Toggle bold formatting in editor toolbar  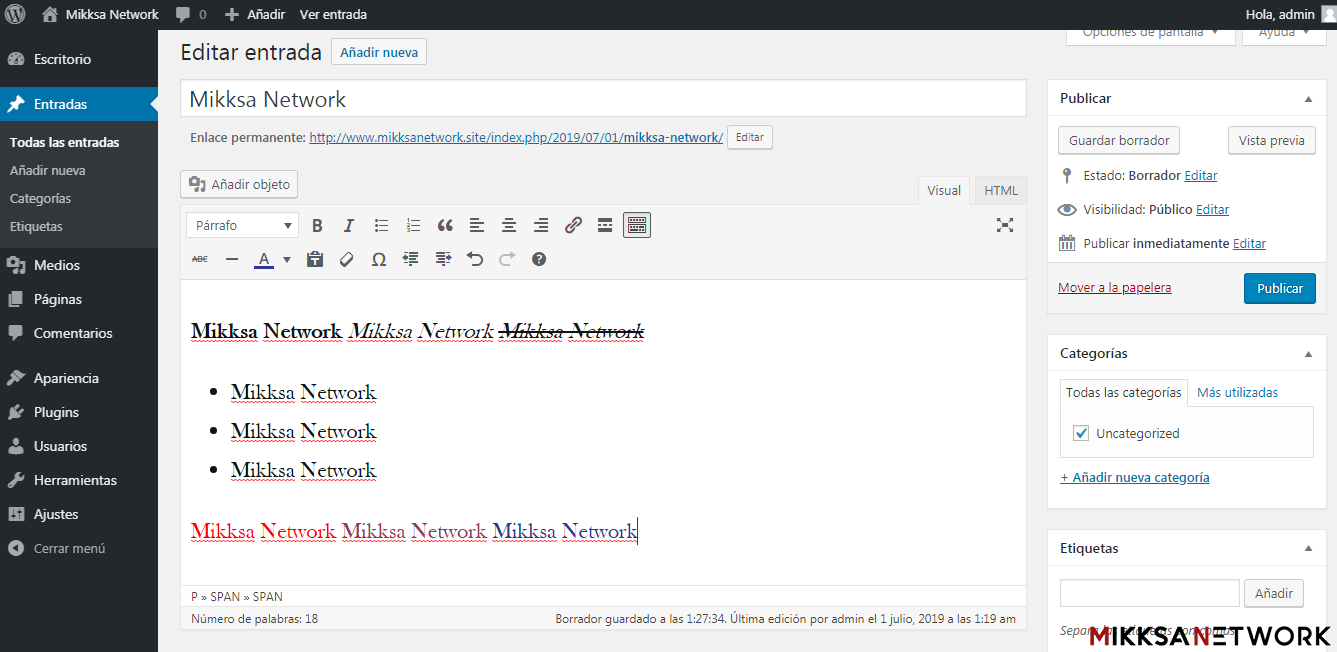pyautogui.click(x=317, y=226)
